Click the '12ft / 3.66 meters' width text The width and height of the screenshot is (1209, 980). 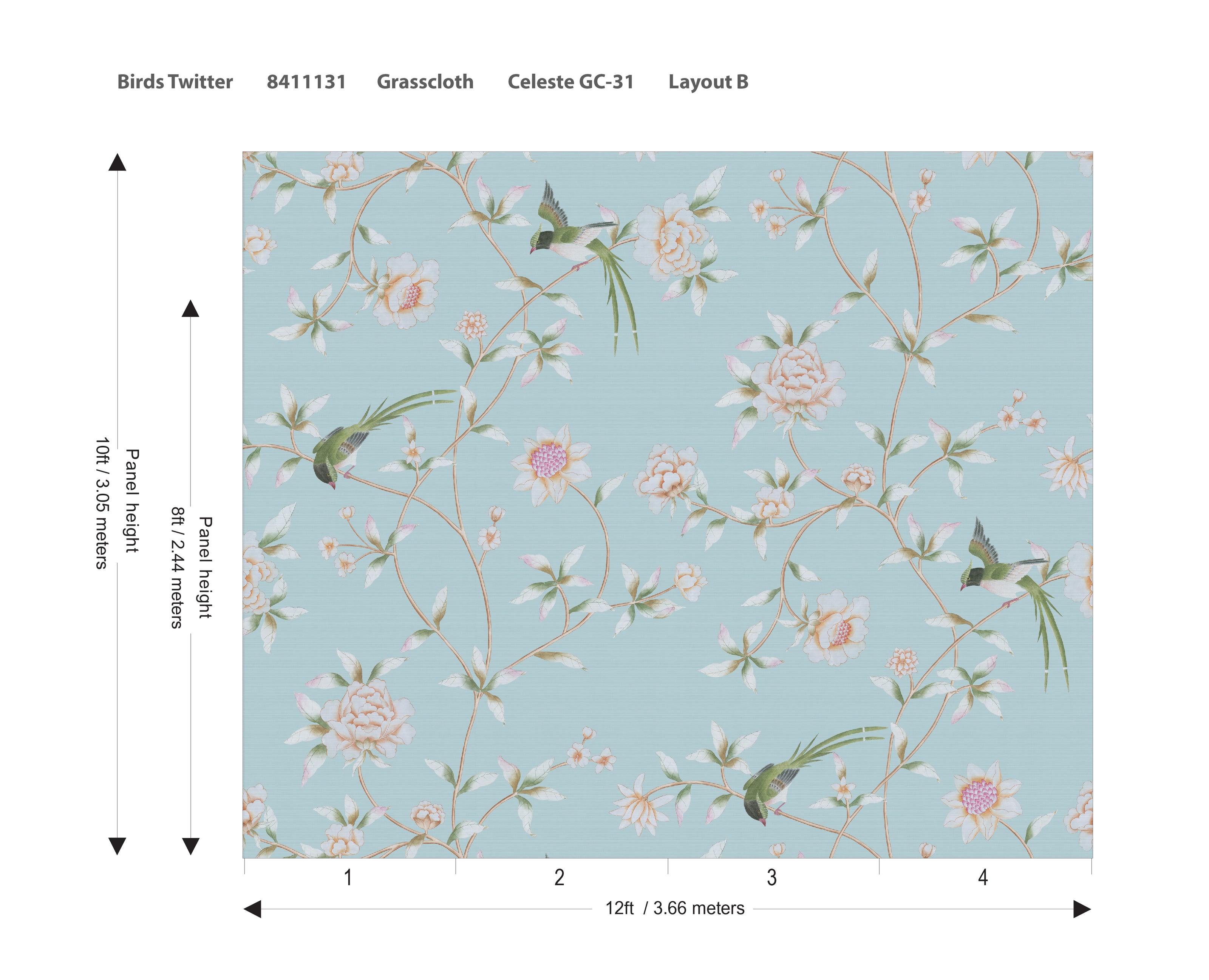click(x=674, y=908)
